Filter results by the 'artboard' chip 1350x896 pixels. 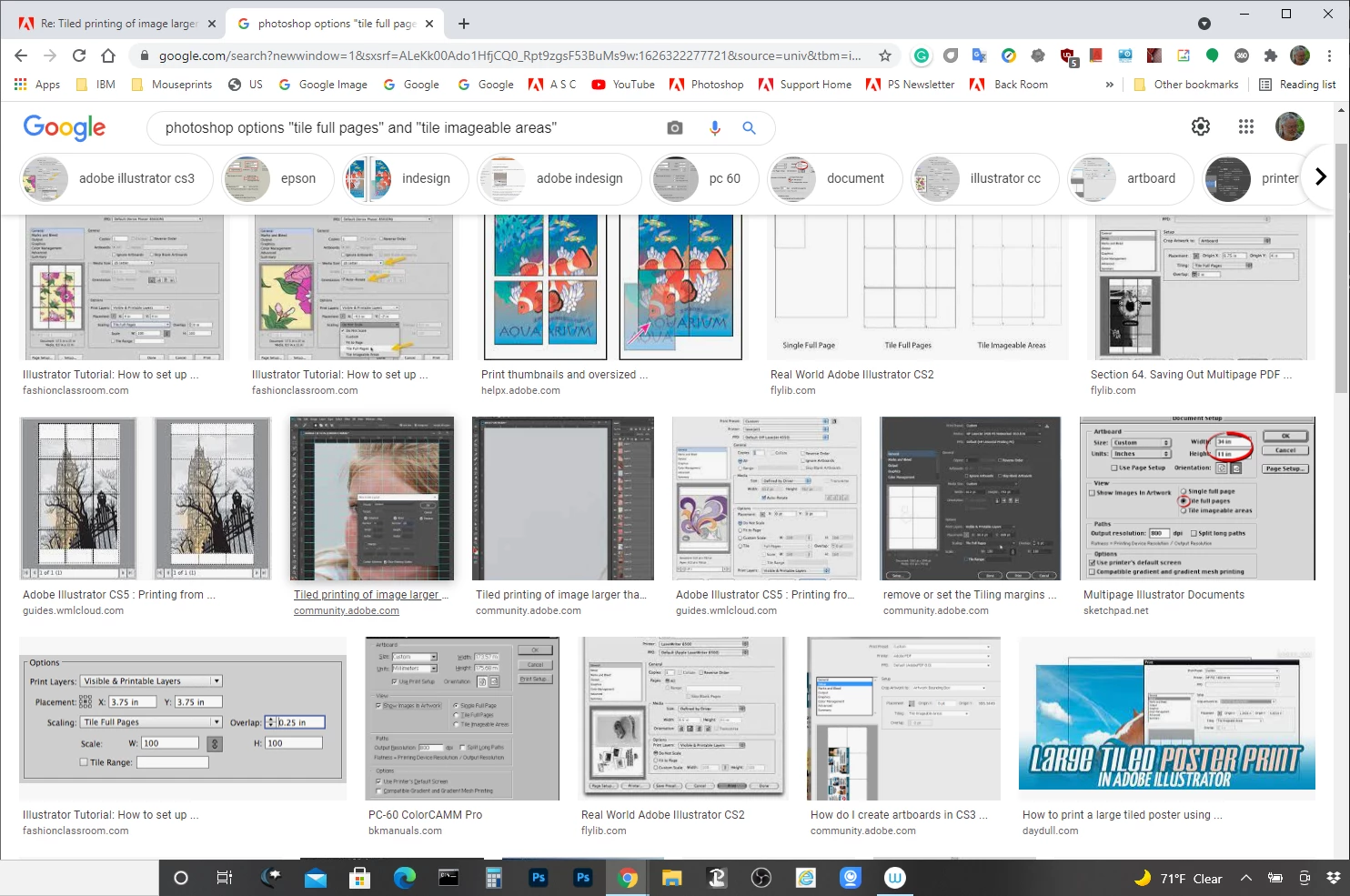tap(1131, 178)
